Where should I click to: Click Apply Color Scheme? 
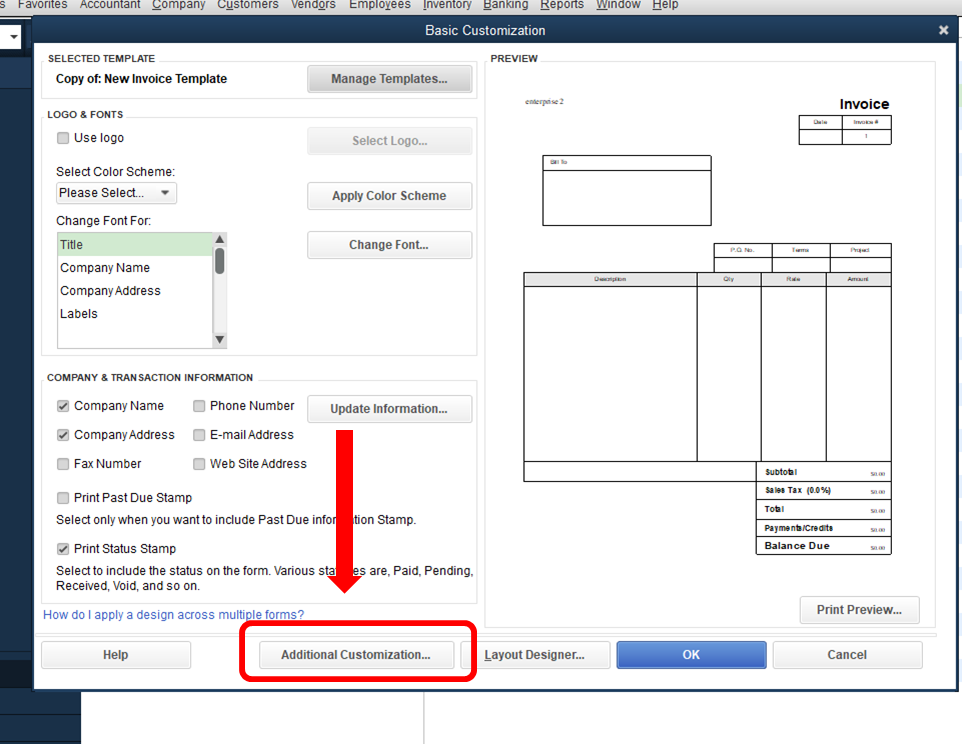click(x=389, y=195)
